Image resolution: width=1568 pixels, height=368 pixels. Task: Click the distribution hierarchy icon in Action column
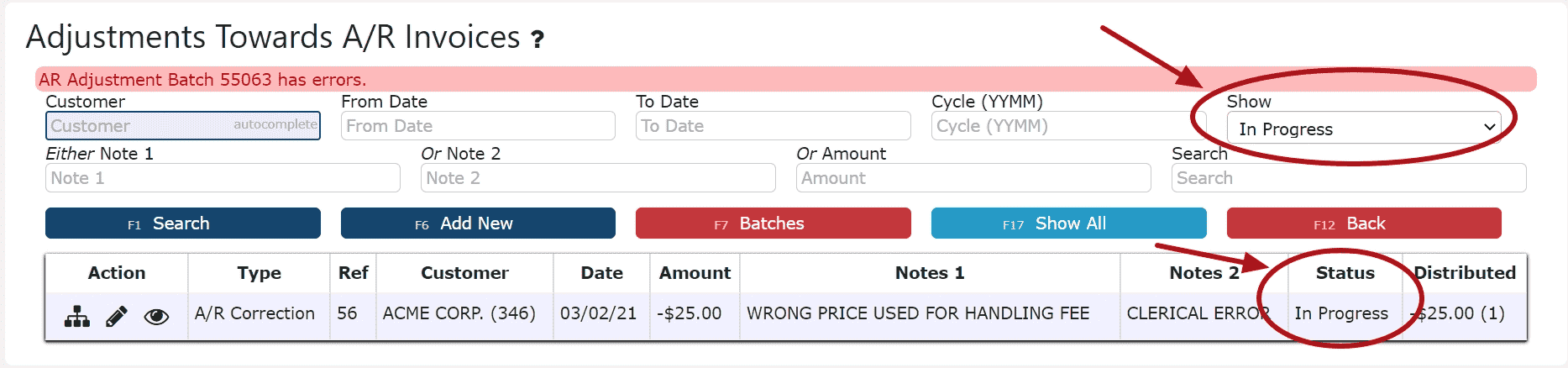pyautogui.click(x=77, y=316)
